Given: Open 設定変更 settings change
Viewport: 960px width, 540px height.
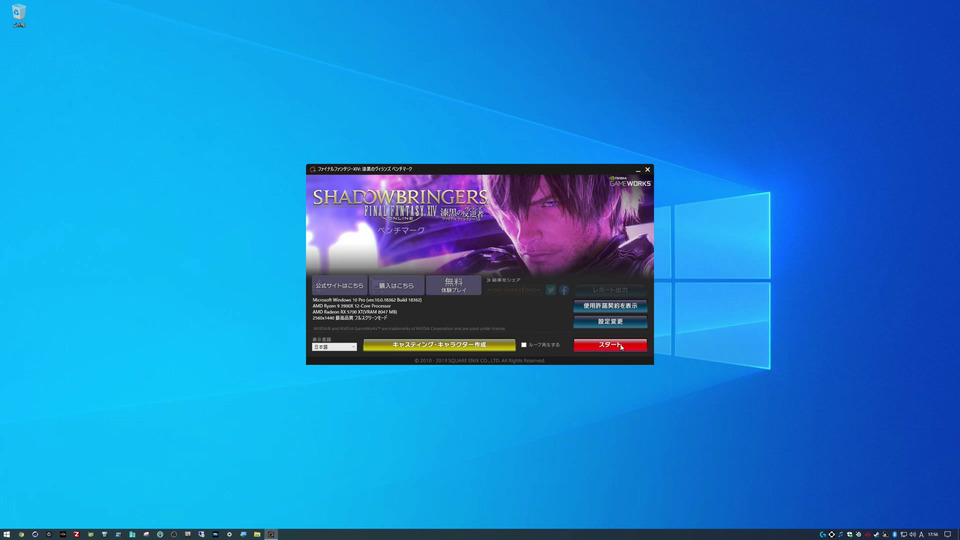Looking at the screenshot, I should tap(610, 322).
